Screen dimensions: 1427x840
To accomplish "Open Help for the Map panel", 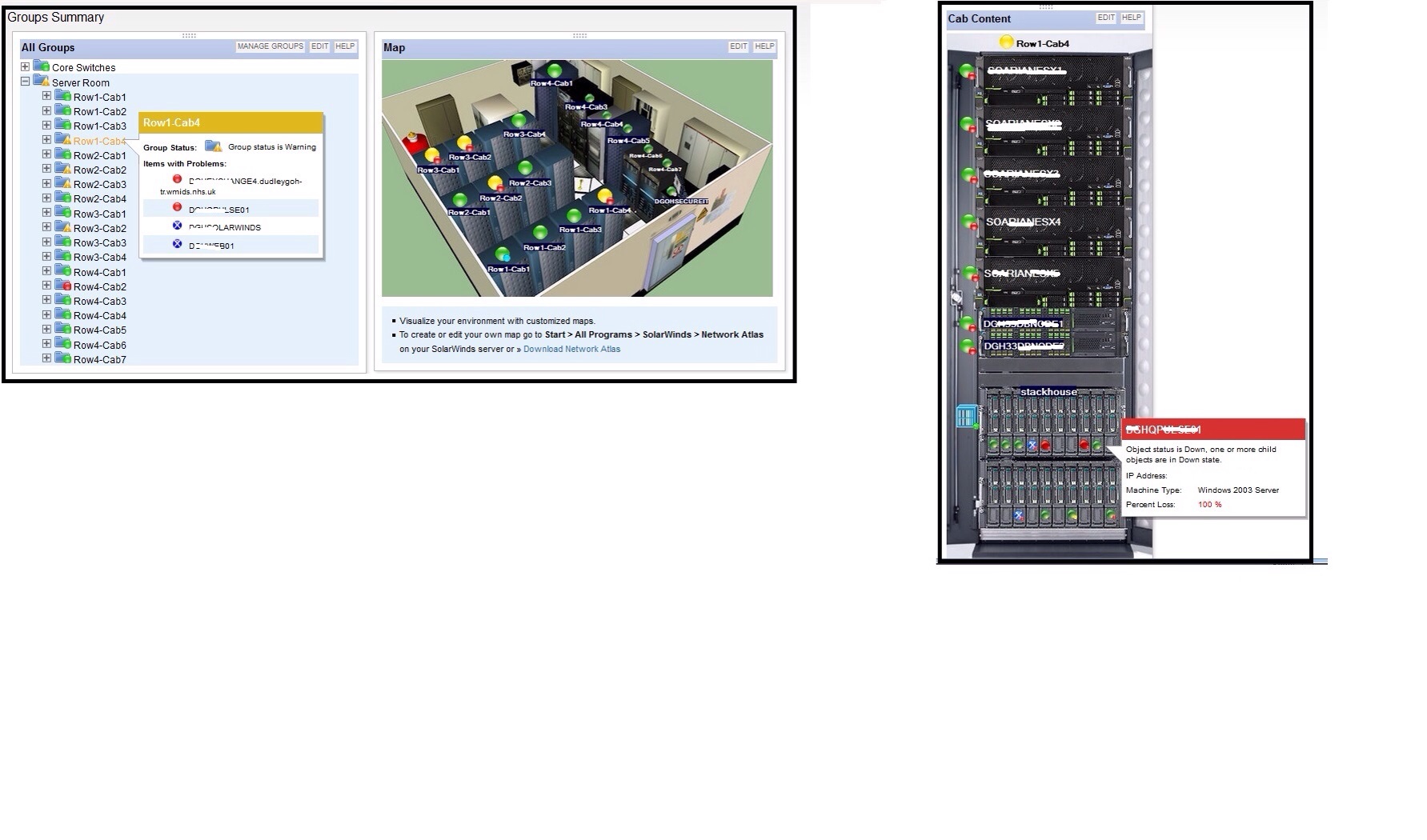I will [x=764, y=46].
